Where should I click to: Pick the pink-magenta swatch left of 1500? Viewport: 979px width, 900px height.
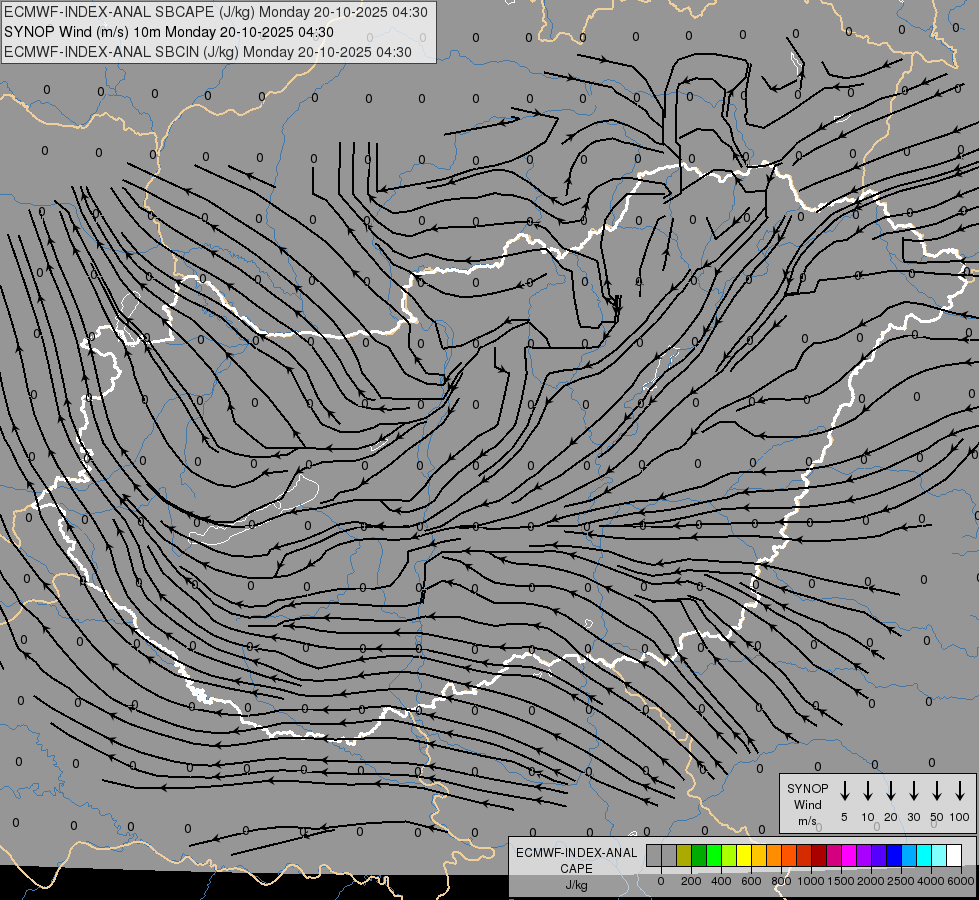(x=834, y=856)
